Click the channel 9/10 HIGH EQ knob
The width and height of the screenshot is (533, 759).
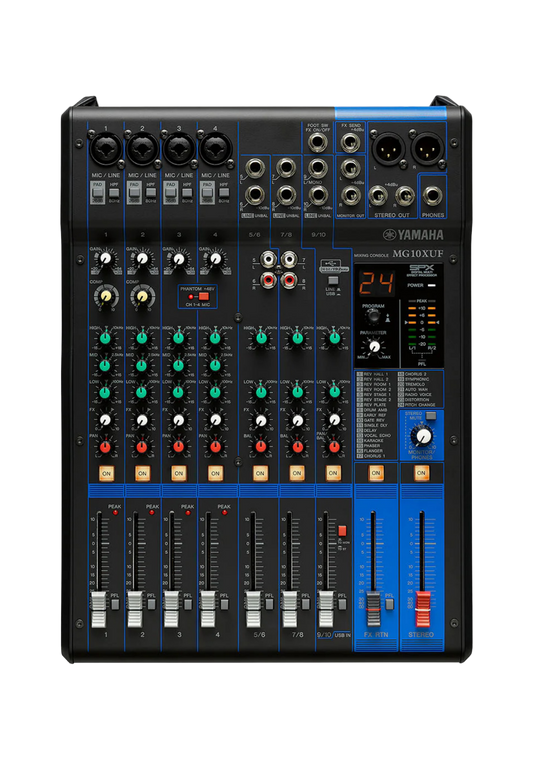pyautogui.click(x=334, y=337)
